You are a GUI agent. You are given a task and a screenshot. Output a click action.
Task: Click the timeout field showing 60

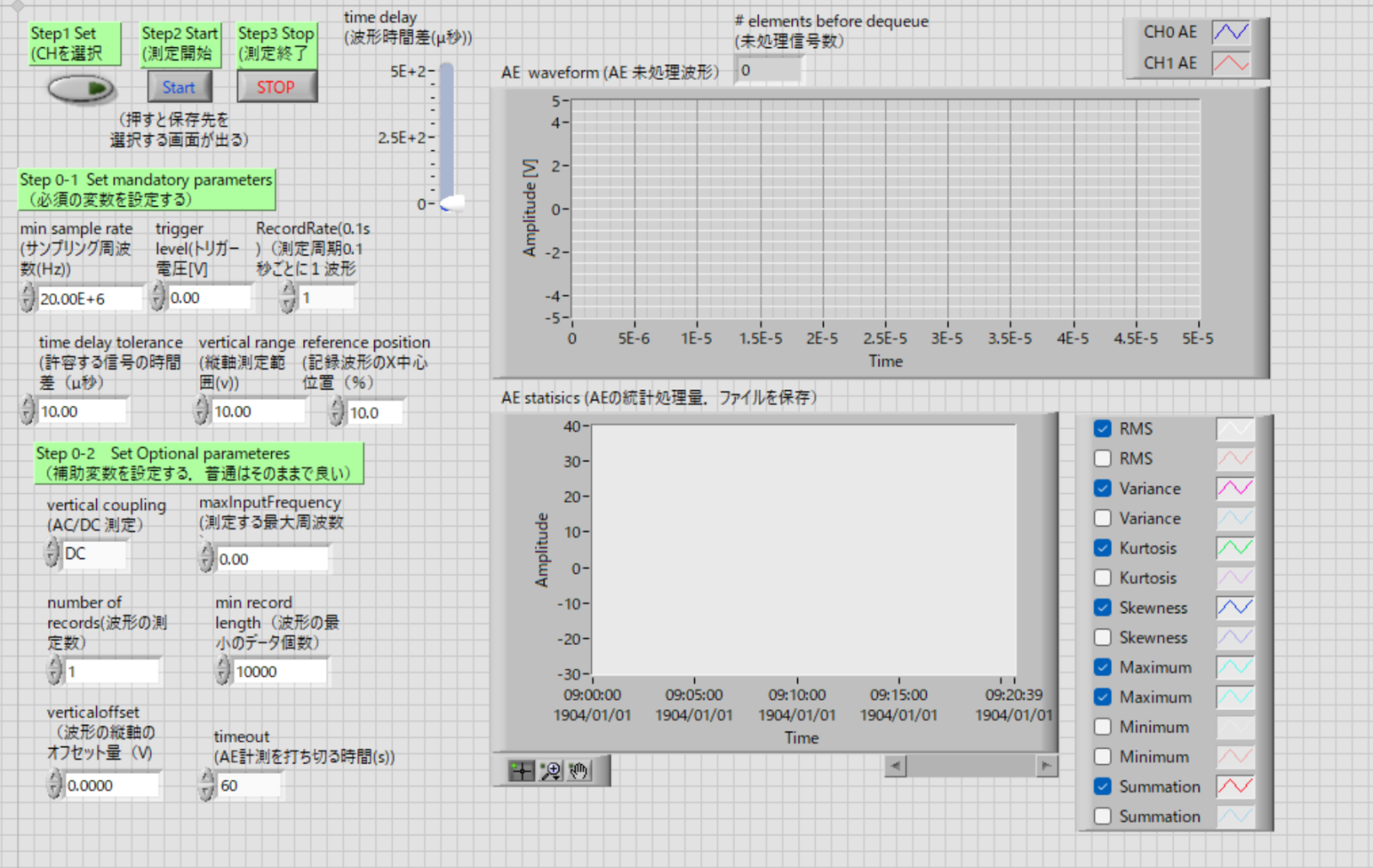click(x=249, y=786)
